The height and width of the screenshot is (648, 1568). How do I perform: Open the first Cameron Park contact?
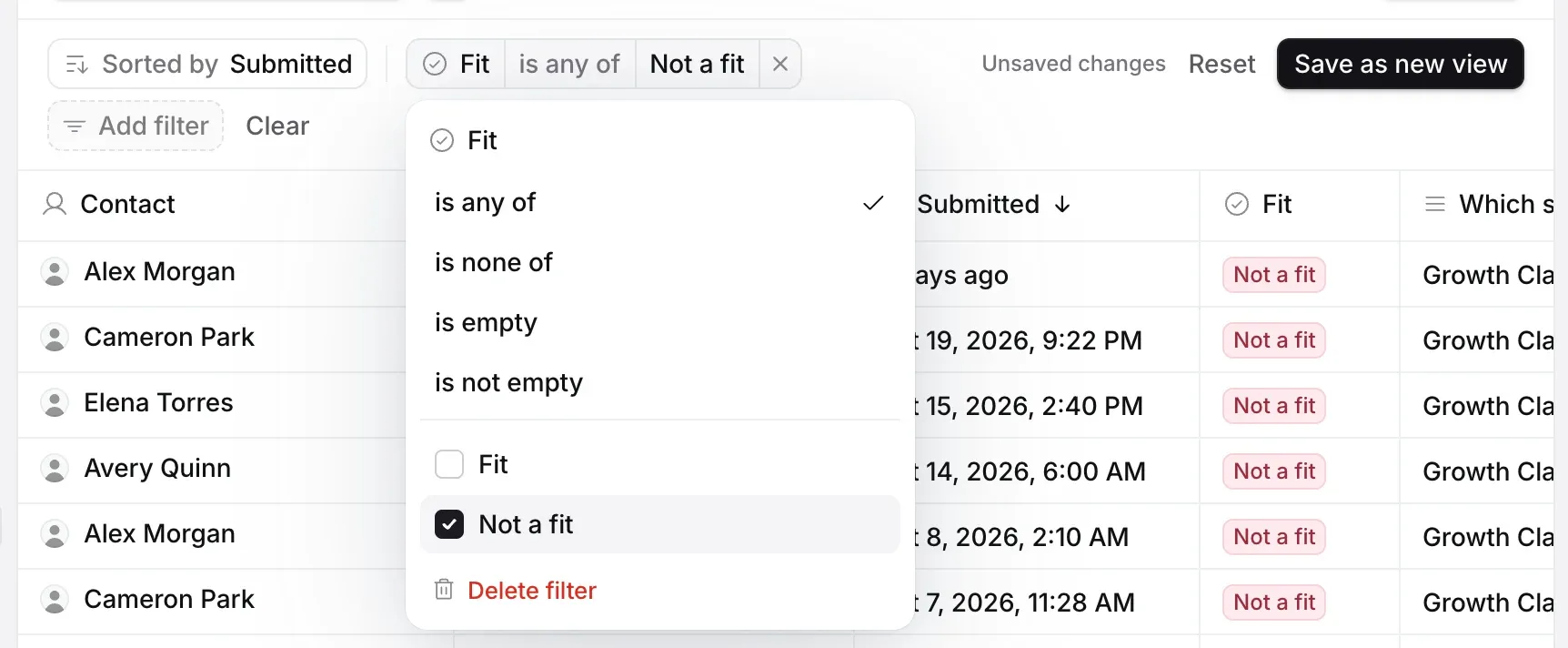[x=169, y=337]
